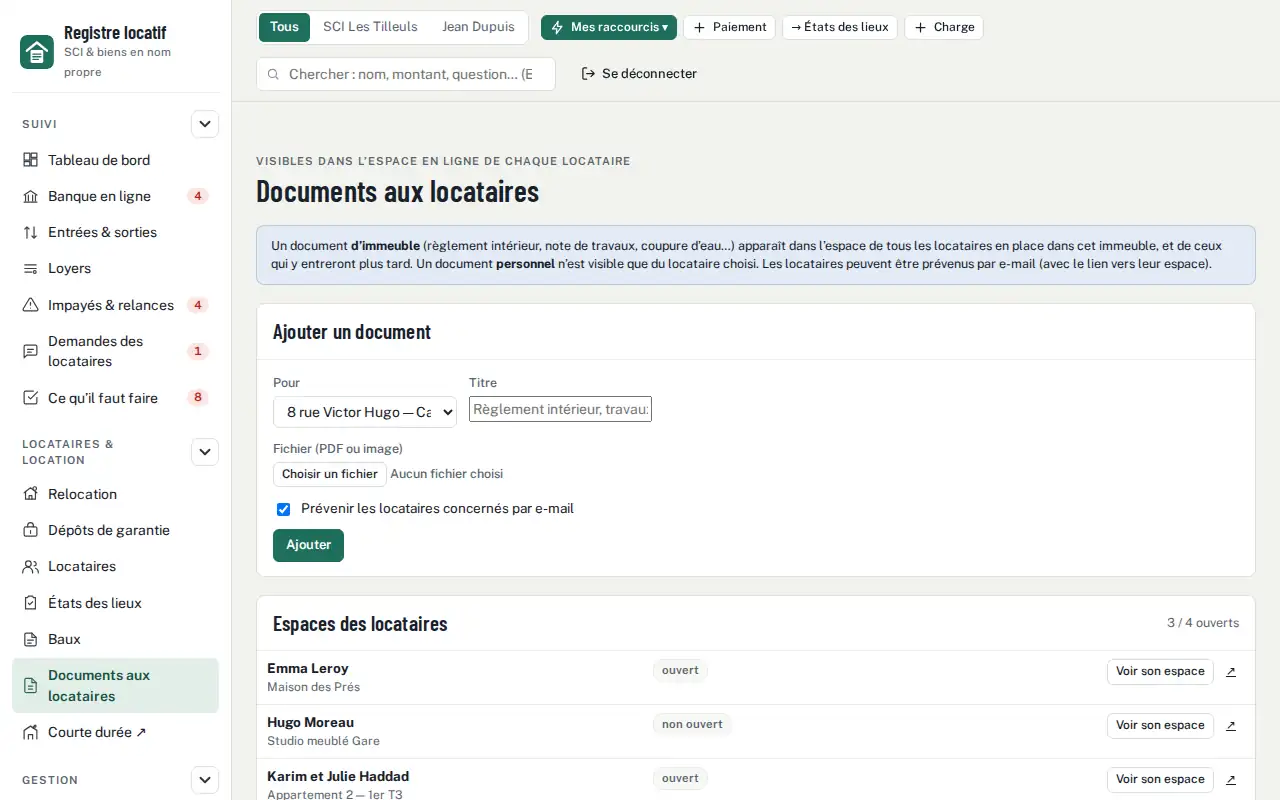The height and width of the screenshot is (800, 1280).
Task: Open Documents aux locataires menu item
Action: coord(115,686)
